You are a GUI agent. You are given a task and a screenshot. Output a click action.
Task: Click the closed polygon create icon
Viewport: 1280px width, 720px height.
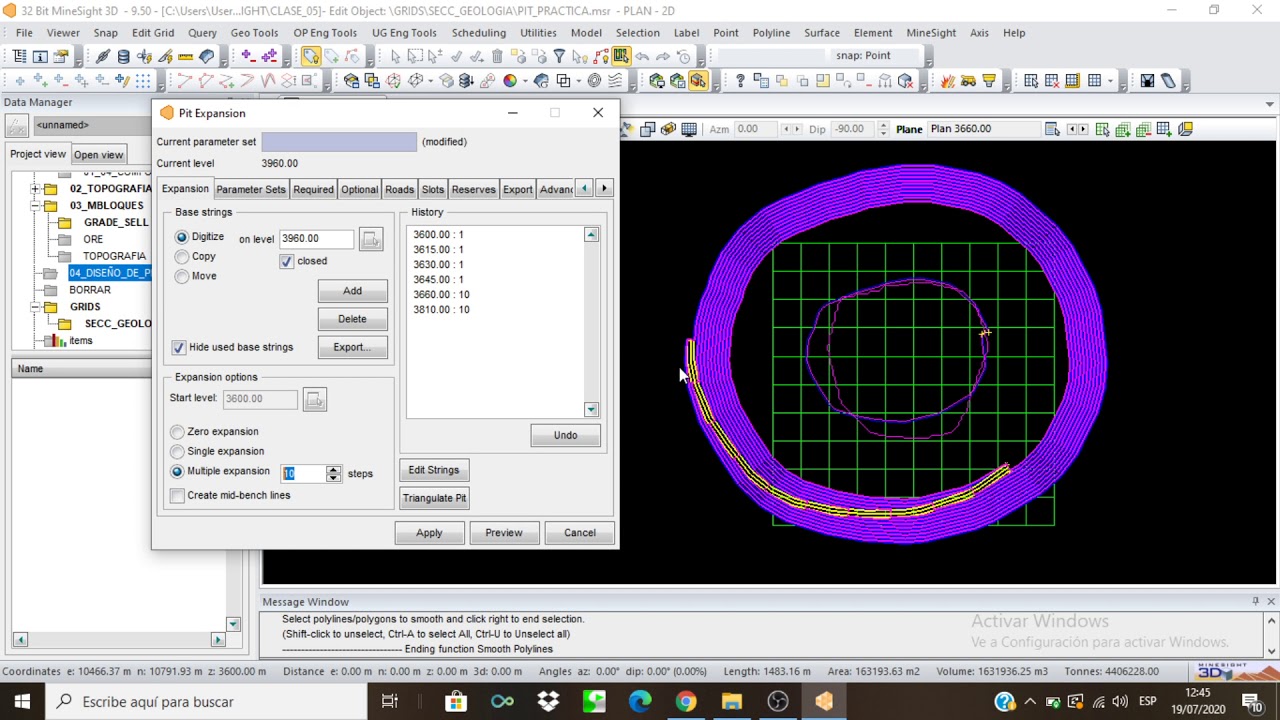[206, 80]
